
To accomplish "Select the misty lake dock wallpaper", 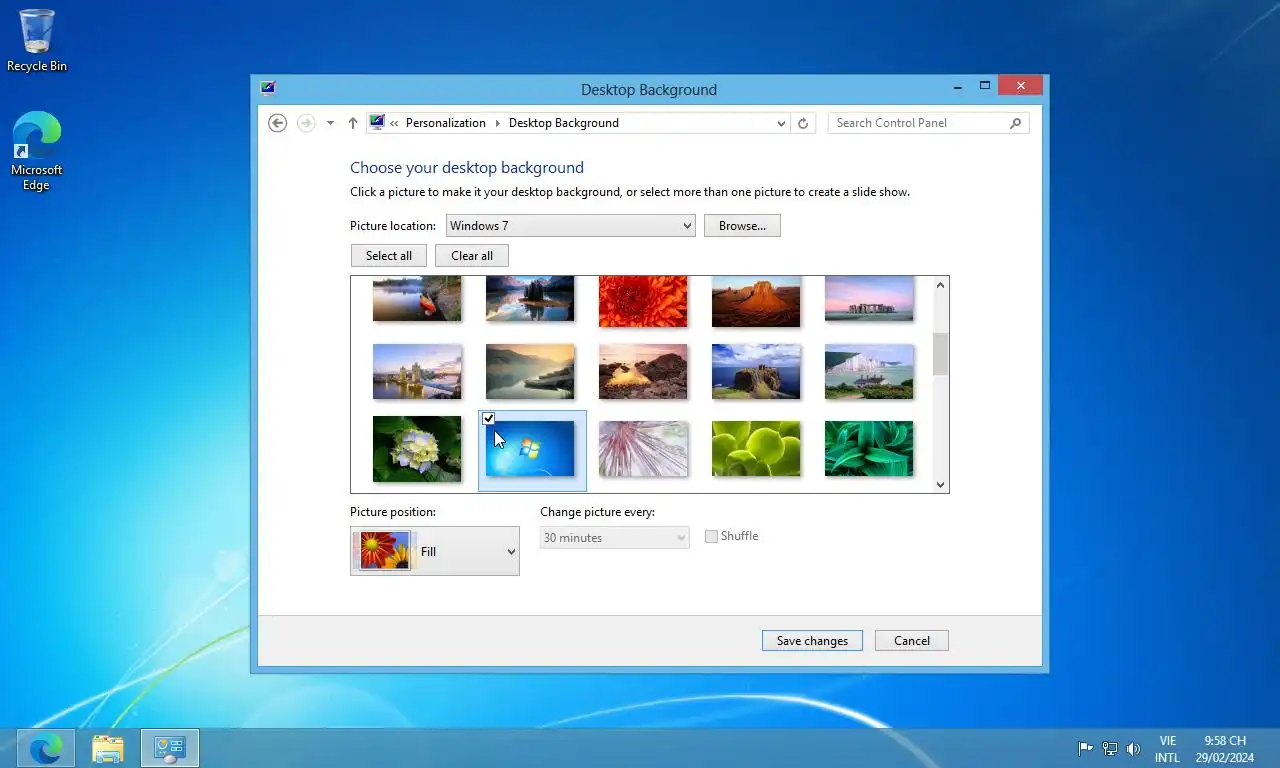I will pyautogui.click(x=530, y=372).
